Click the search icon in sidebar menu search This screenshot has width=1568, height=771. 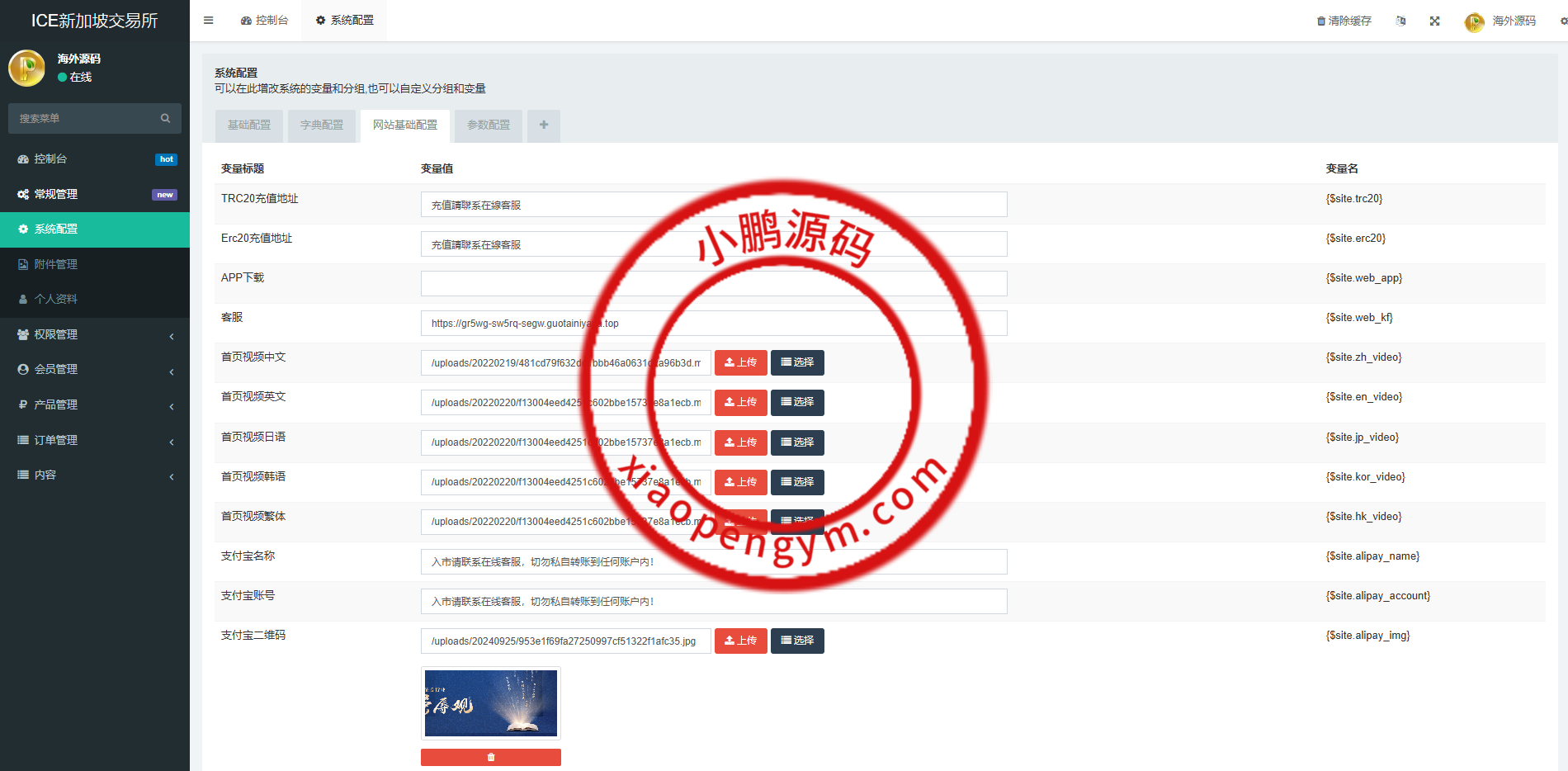[x=165, y=119]
